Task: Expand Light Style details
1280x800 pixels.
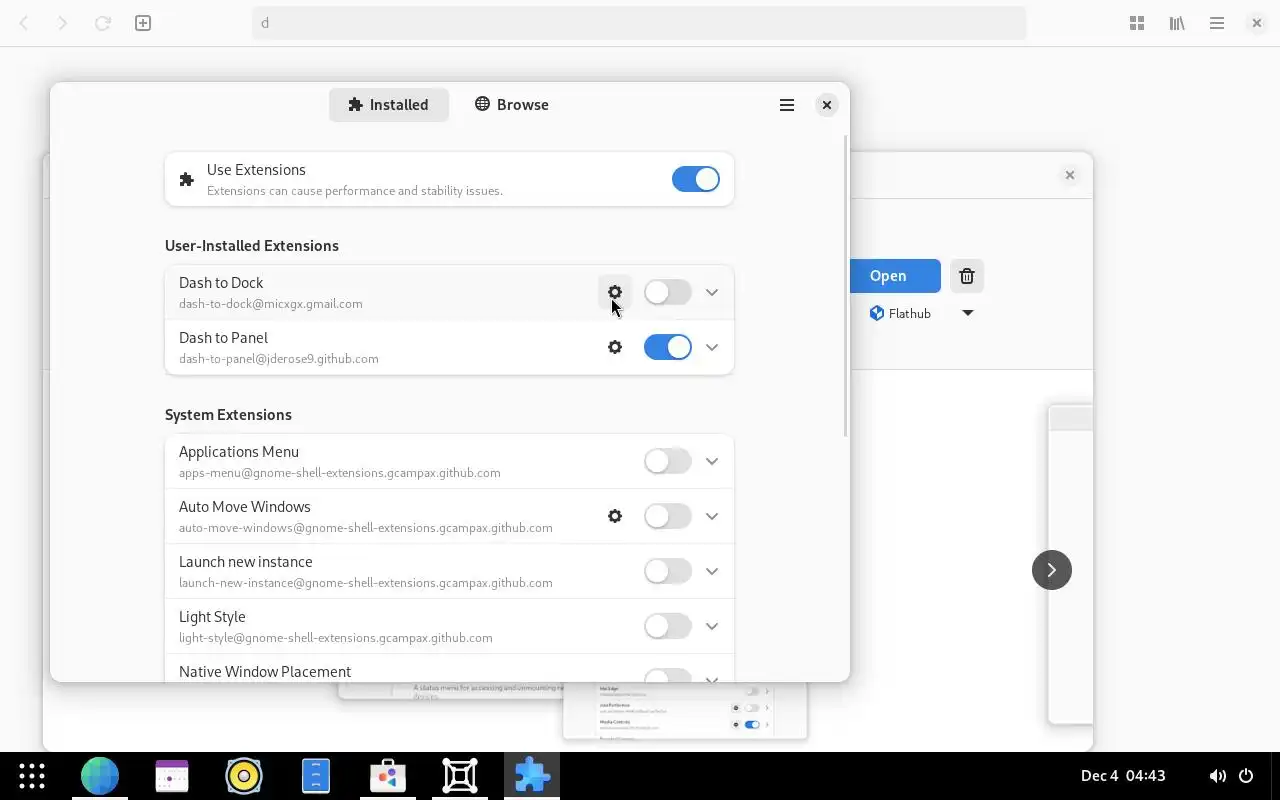Action: [712, 626]
